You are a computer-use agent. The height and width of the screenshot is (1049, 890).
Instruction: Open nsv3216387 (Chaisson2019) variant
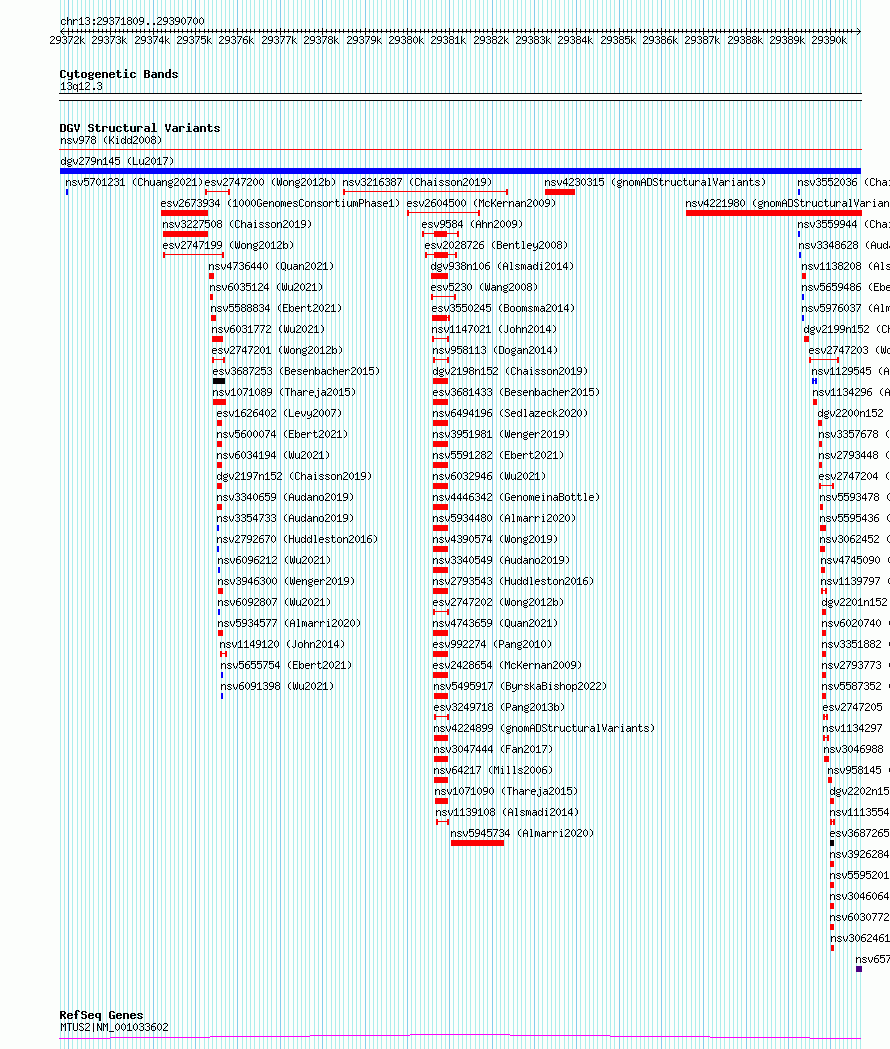coord(417,182)
